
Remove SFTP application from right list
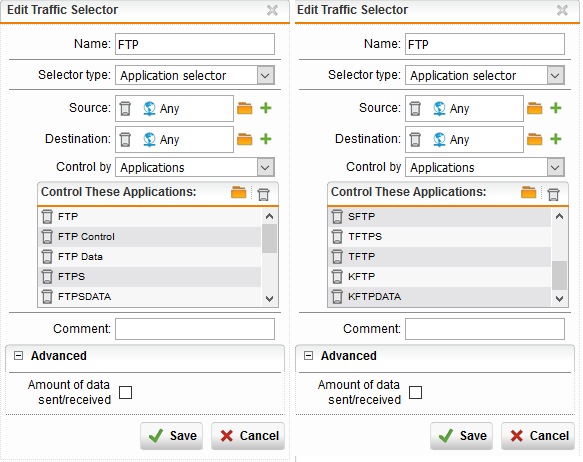(337, 217)
